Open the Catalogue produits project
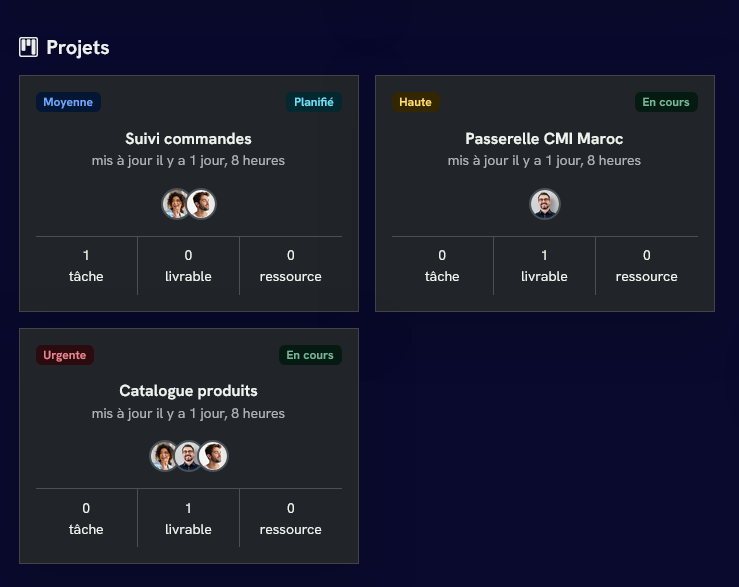Image resolution: width=739 pixels, height=587 pixels. pyautogui.click(x=188, y=391)
